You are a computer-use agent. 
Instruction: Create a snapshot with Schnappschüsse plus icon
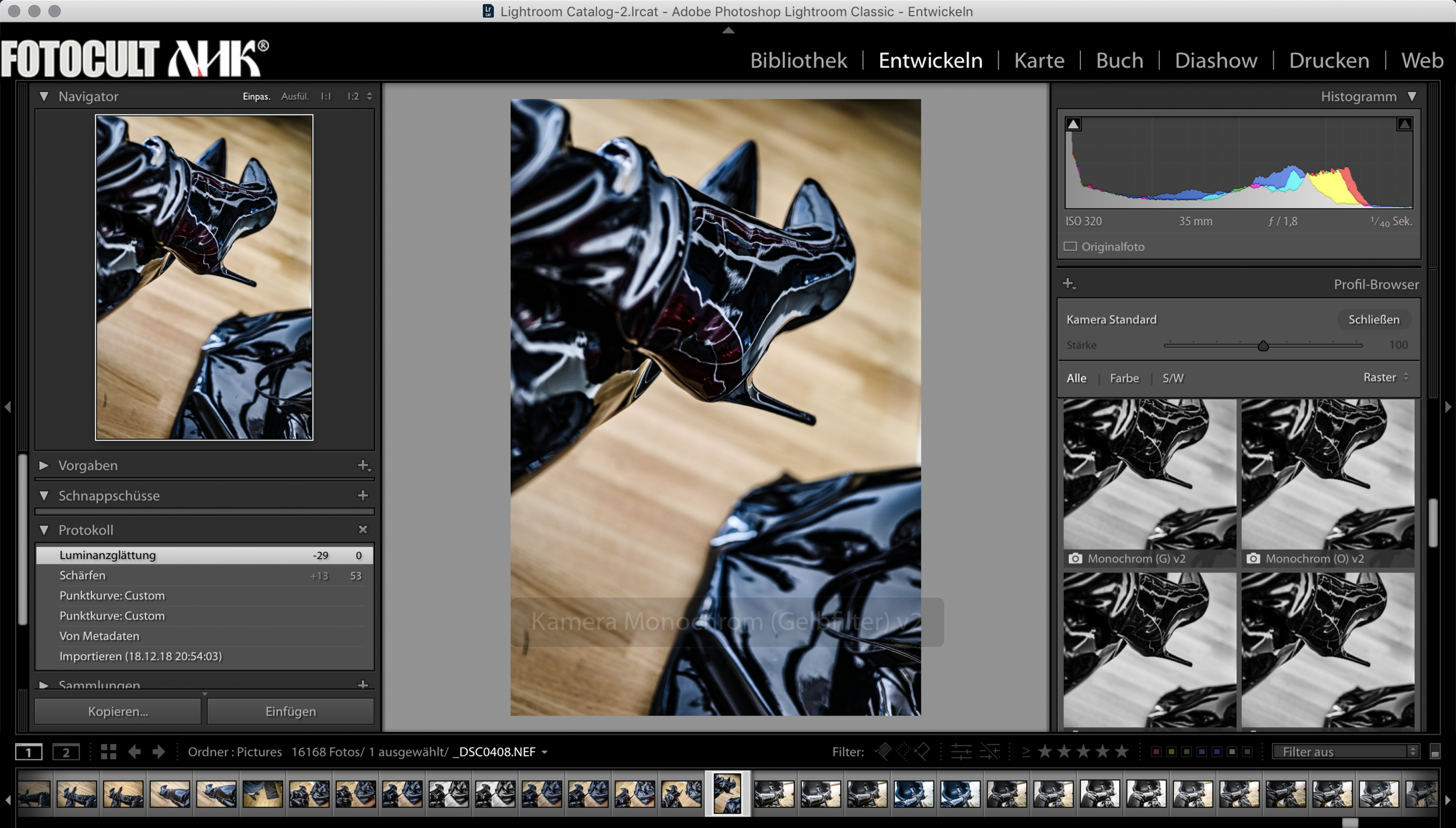coord(363,495)
